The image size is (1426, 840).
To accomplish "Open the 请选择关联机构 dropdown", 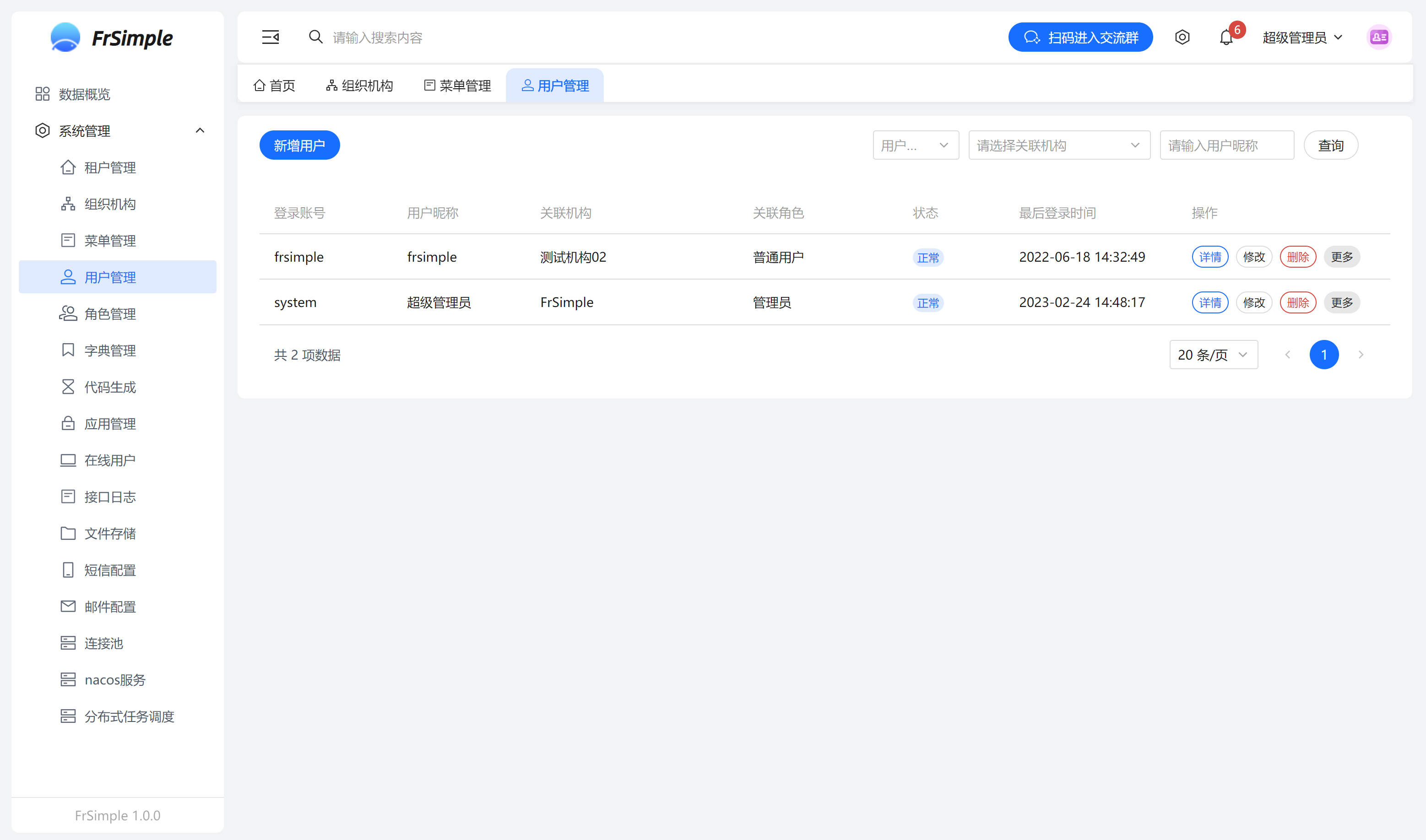I will 1058,145.
